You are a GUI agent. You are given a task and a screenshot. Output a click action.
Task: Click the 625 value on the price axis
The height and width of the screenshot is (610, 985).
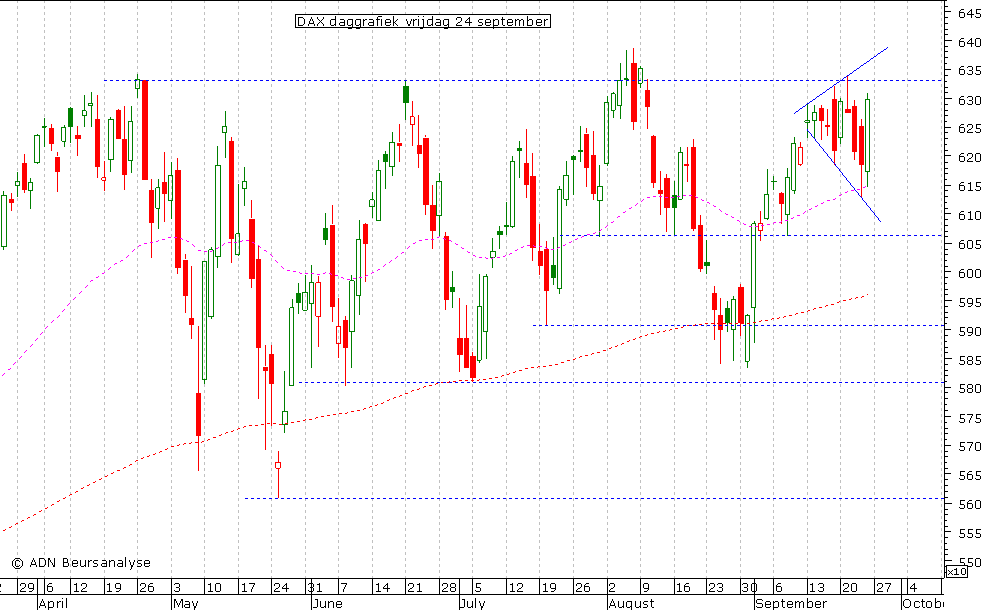pos(970,128)
